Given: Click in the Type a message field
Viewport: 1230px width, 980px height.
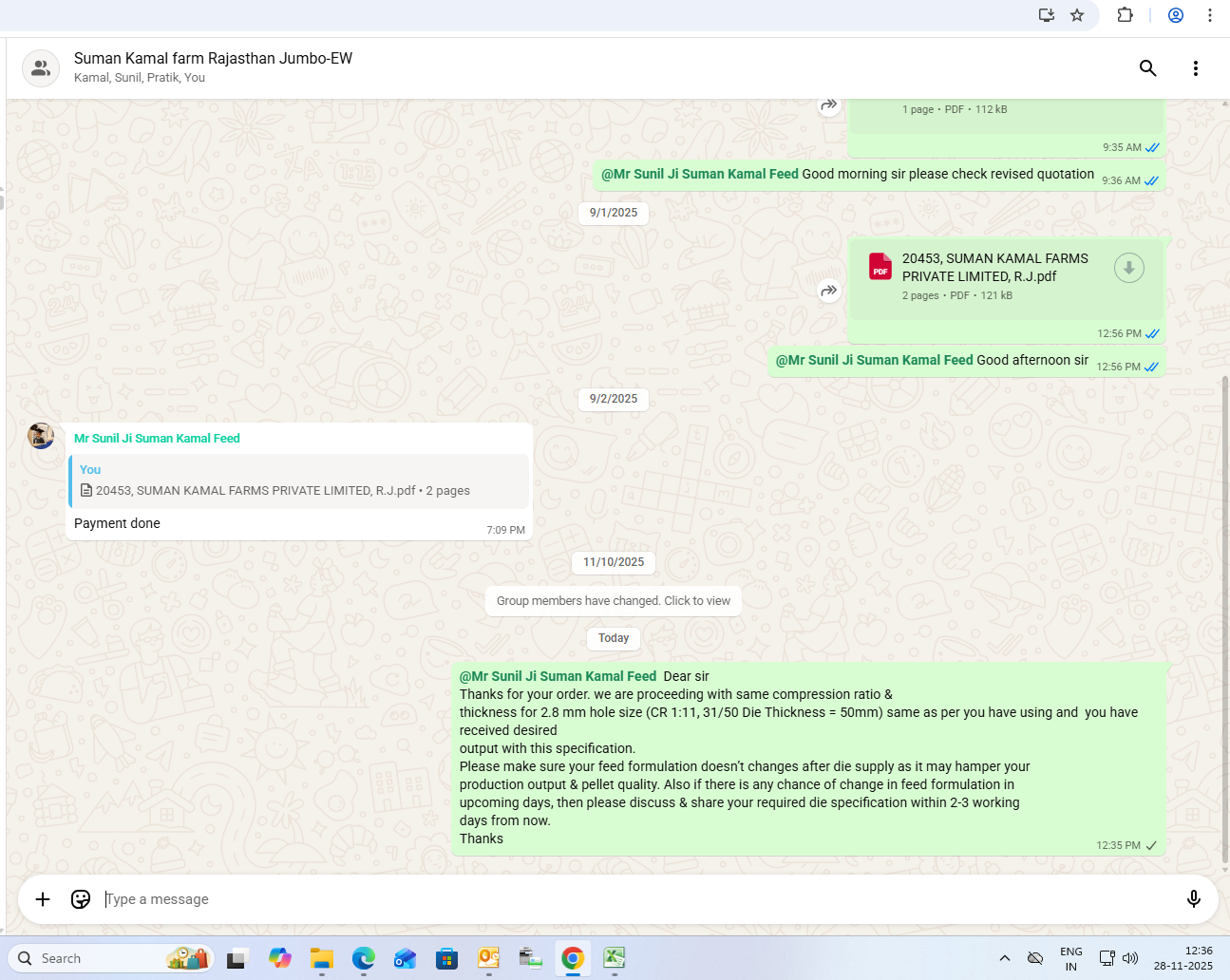Looking at the screenshot, I should [x=627, y=899].
